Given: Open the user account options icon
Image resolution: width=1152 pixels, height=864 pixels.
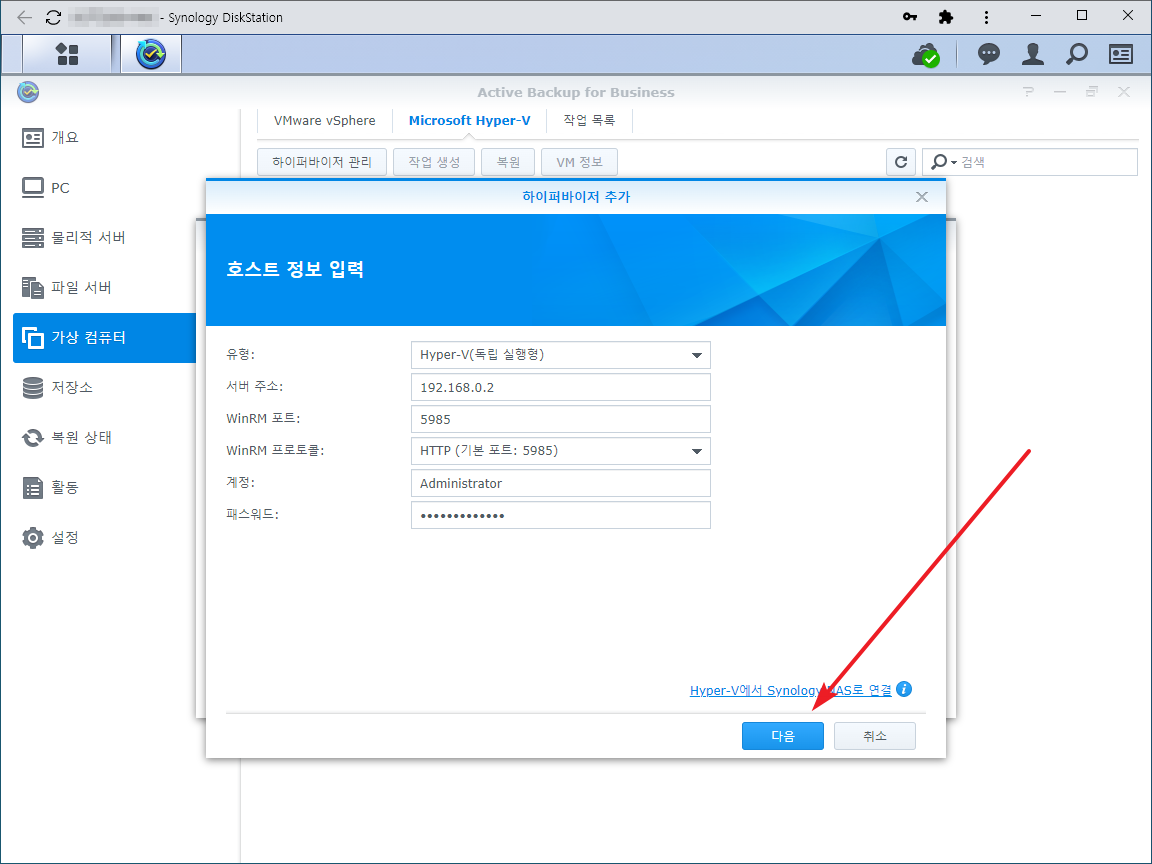Looking at the screenshot, I should [x=1032, y=54].
